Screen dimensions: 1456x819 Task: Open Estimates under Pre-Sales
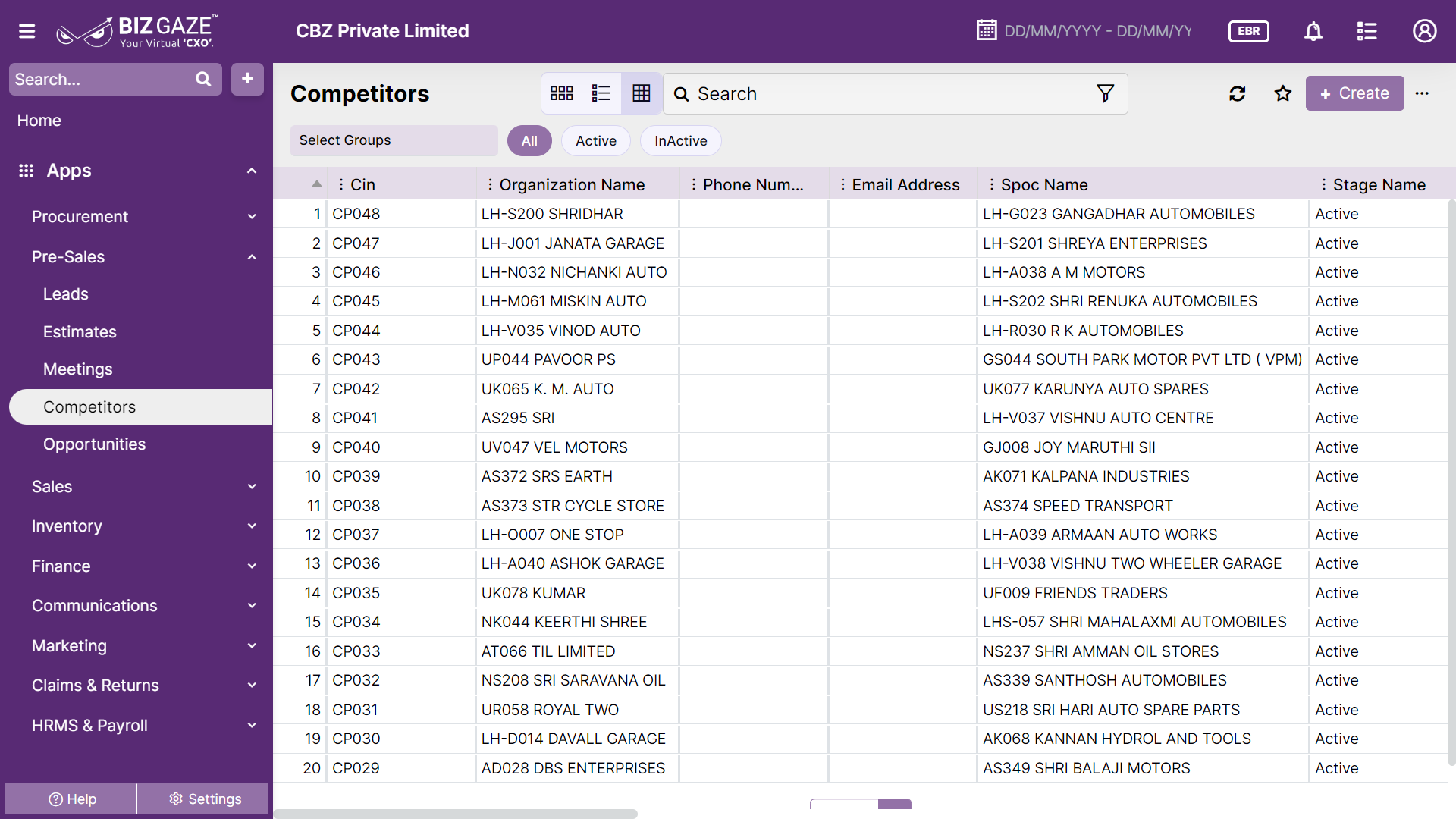coord(80,332)
